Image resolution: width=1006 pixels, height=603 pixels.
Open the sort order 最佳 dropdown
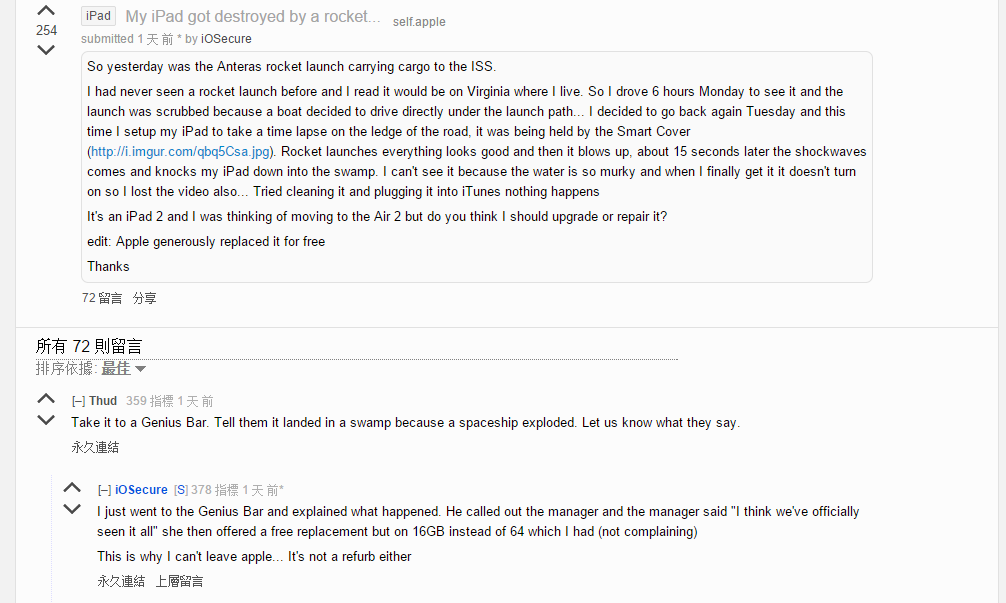(x=124, y=368)
